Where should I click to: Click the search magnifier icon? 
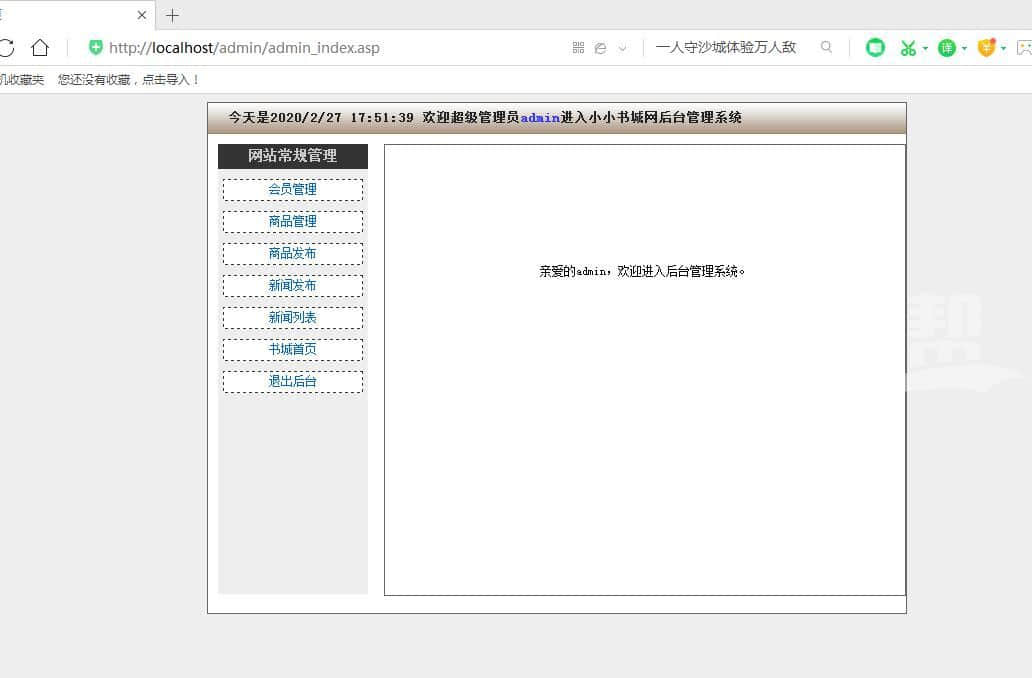click(x=826, y=47)
